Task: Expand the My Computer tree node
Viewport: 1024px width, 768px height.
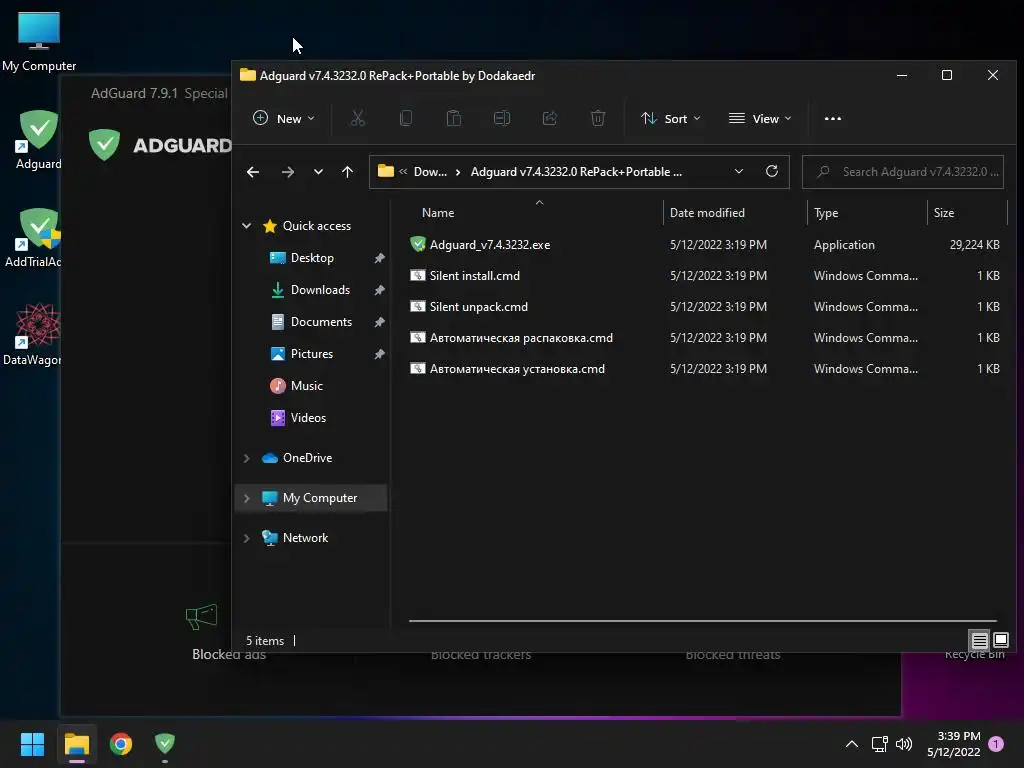Action: point(246,498)
